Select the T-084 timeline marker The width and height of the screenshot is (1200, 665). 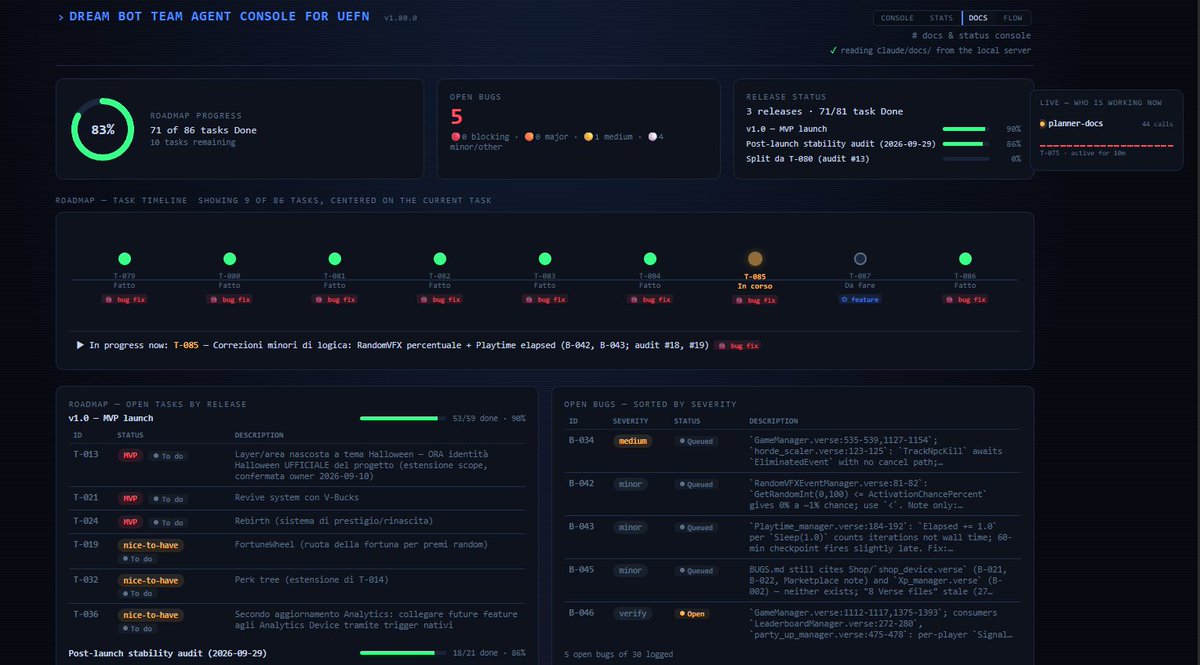(650, 259)
